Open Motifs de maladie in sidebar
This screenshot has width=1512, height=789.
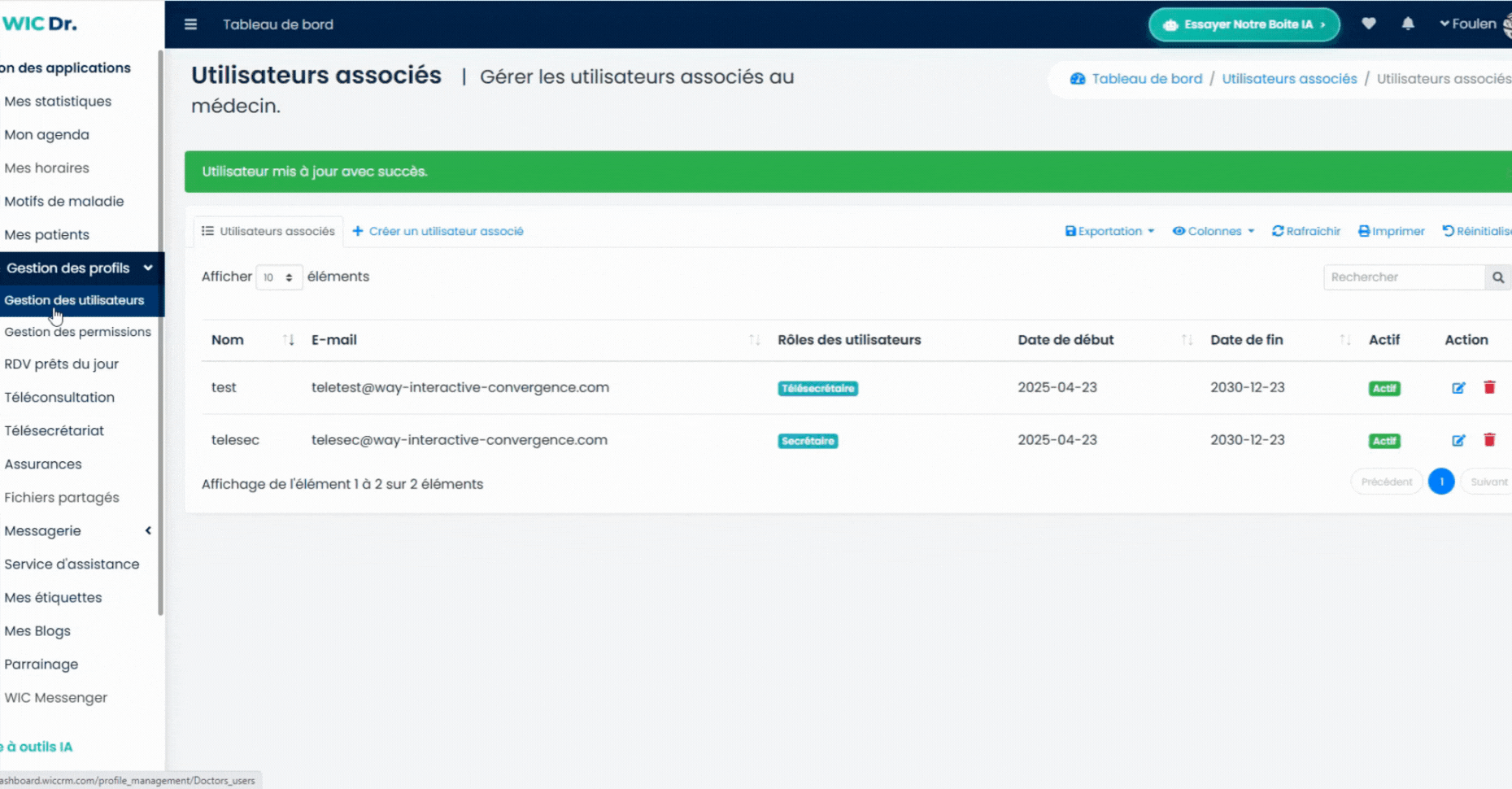click(x=63, y=201)
